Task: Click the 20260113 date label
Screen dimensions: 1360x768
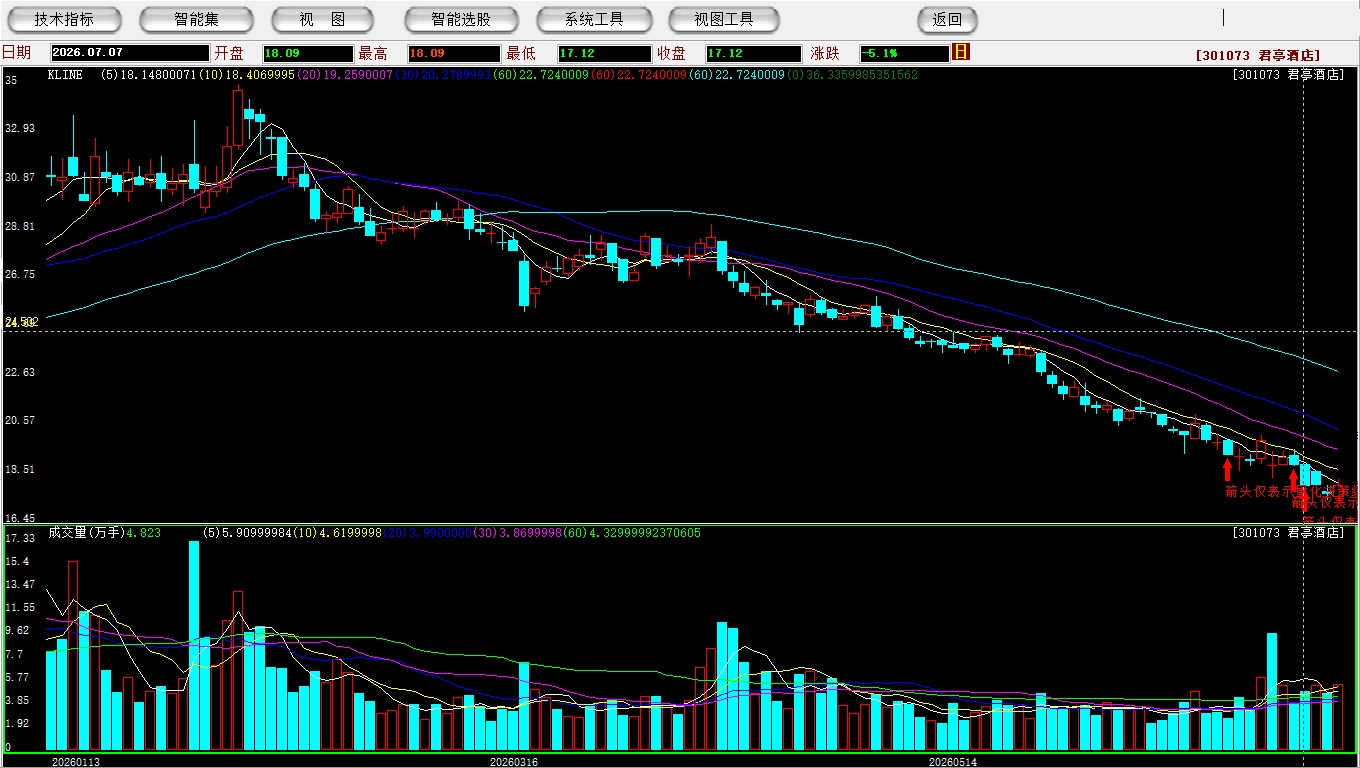Action: [76, 762]
